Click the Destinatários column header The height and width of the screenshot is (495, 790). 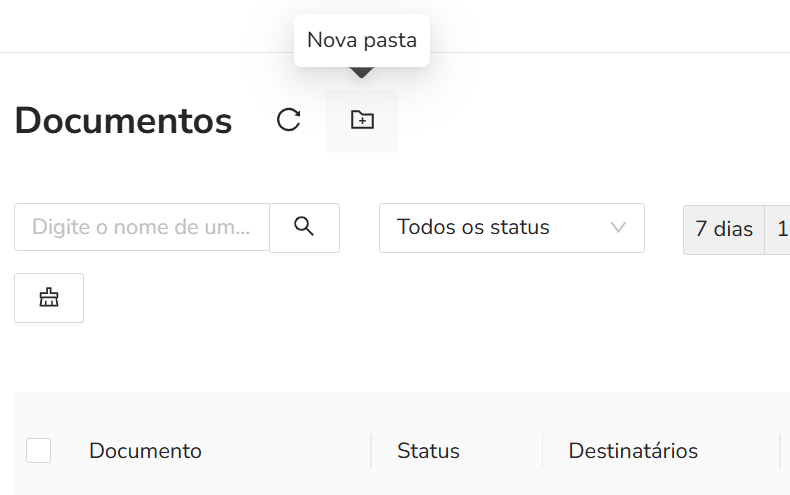[x=633, y=451]
